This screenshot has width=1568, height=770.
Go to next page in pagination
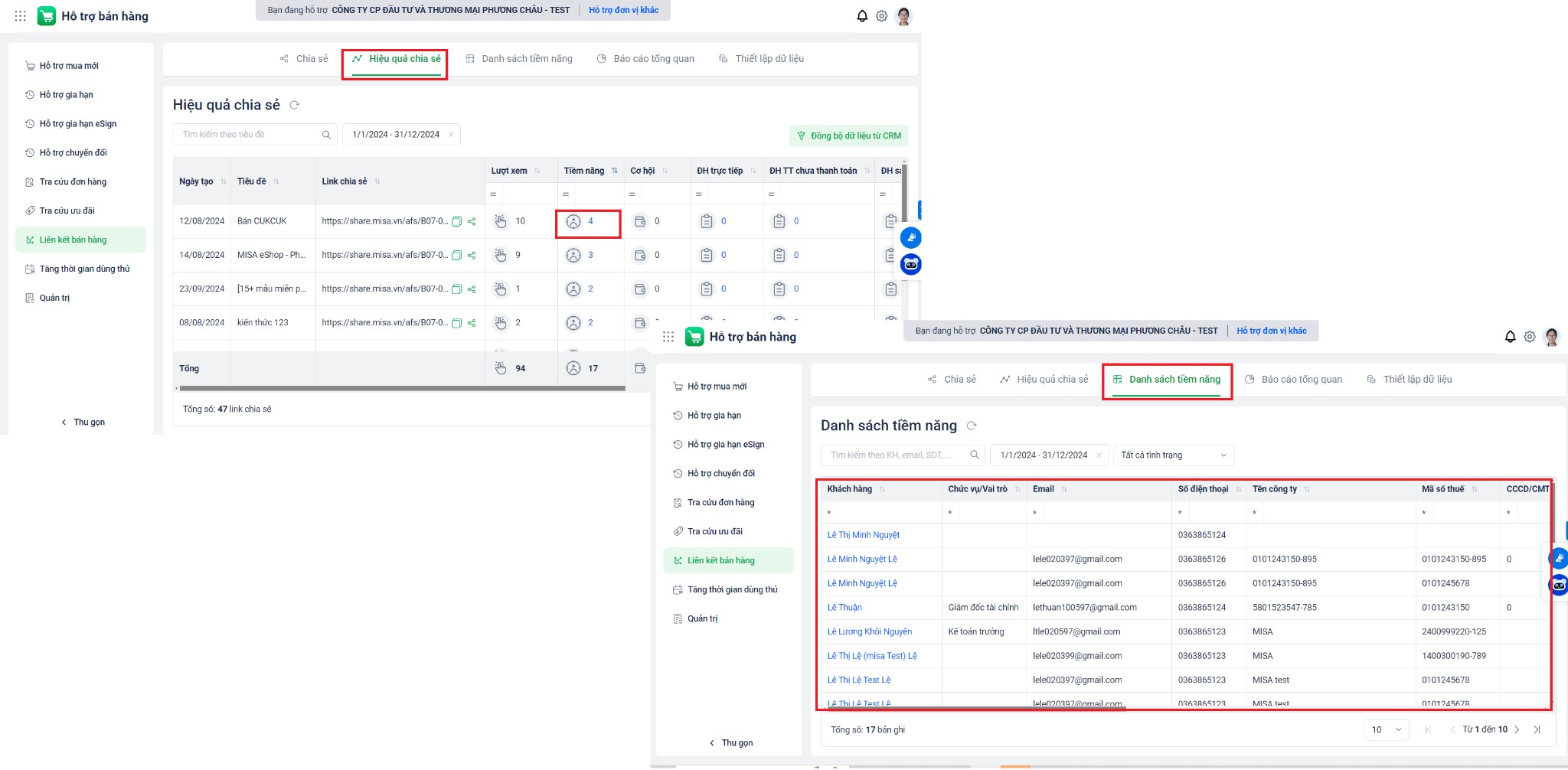tap(1517, 730)
